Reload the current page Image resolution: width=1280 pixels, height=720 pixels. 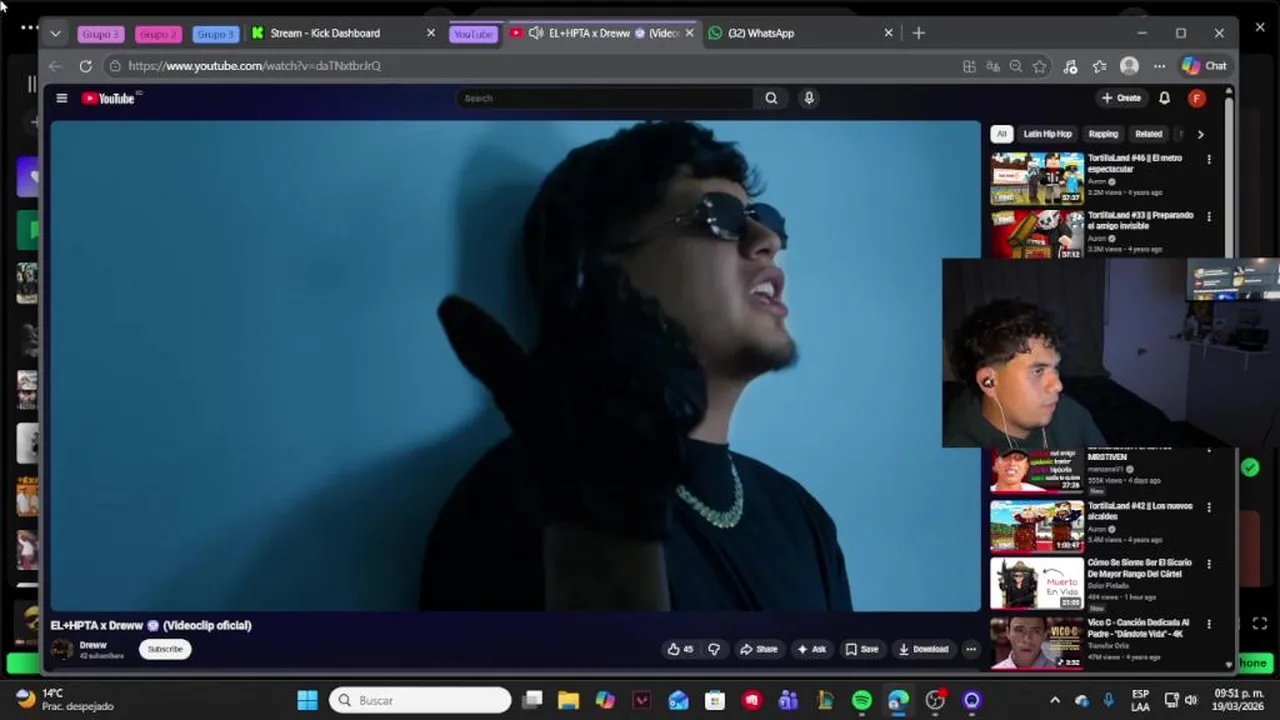86,66
